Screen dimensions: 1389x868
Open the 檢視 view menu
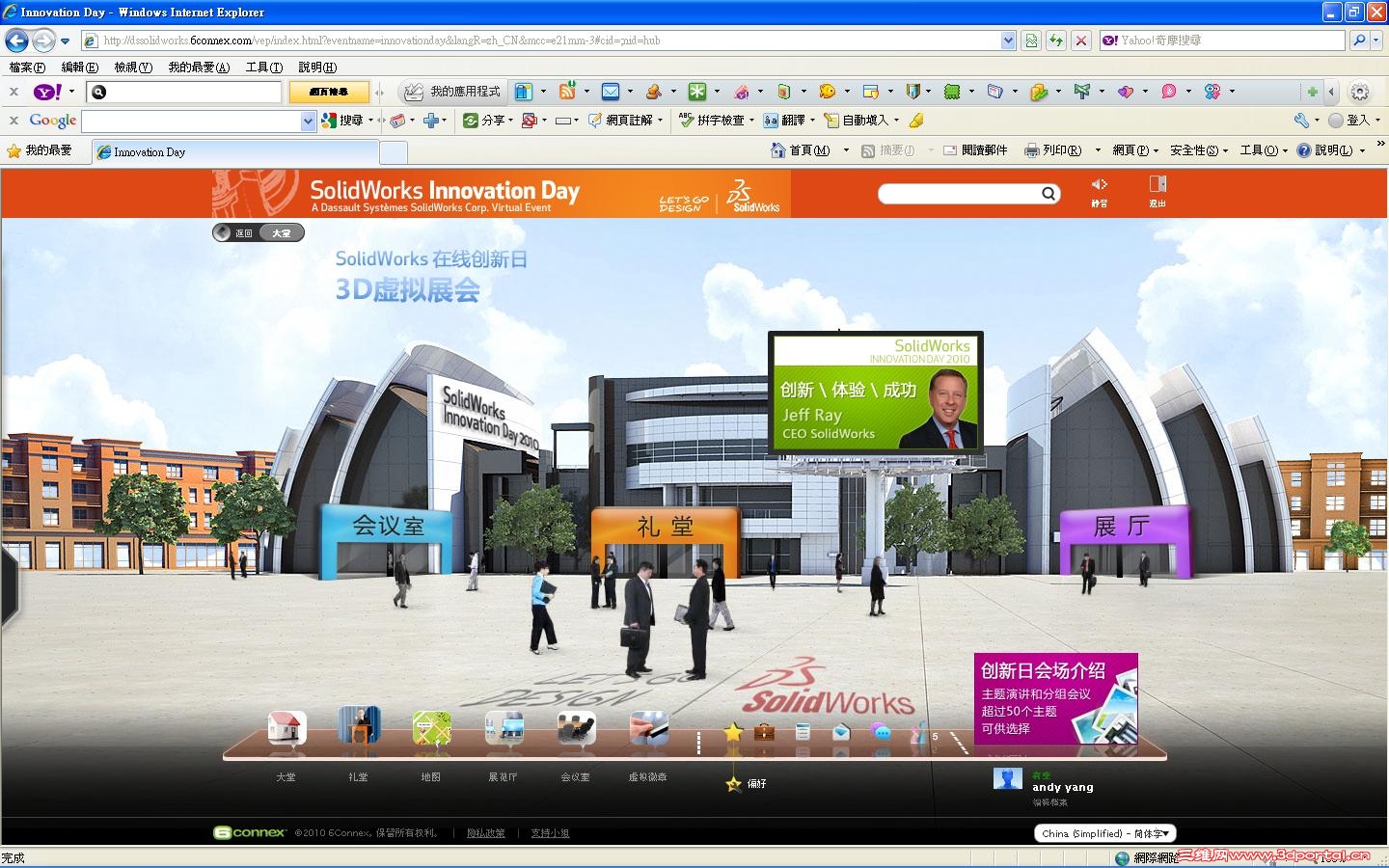133,68
